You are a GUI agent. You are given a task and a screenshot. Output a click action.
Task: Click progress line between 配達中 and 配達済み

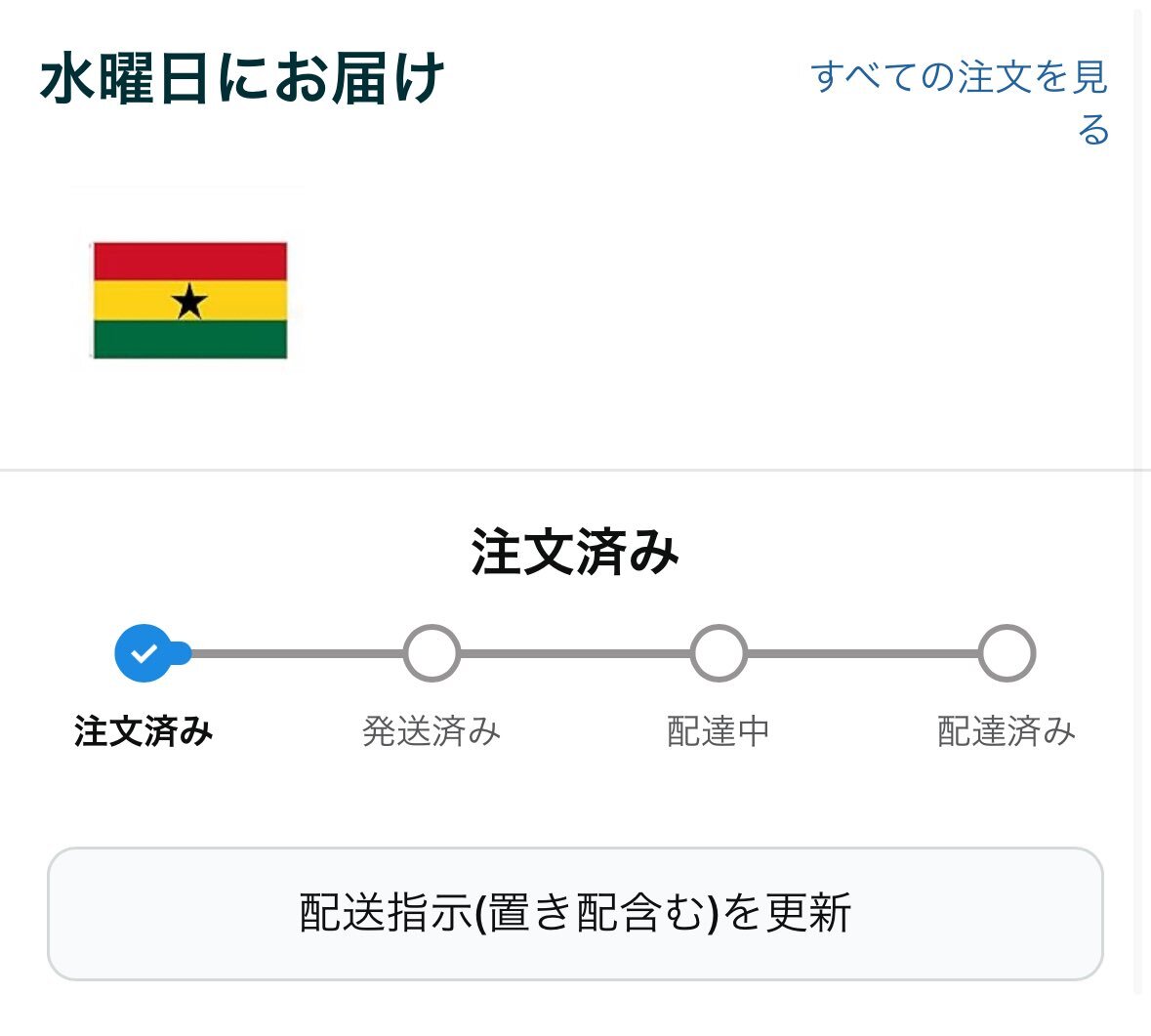point(862,652)
